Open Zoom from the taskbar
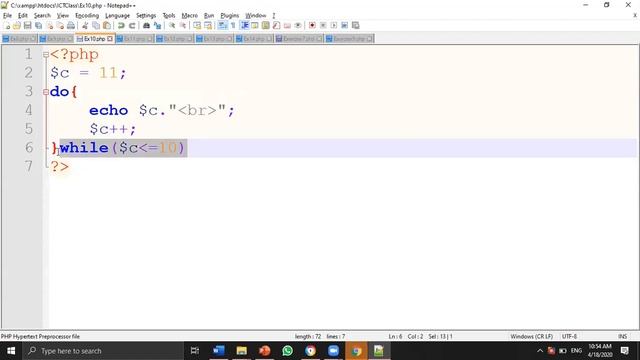The height and width of the screenshot is (360, 640). tap(333, 351)
